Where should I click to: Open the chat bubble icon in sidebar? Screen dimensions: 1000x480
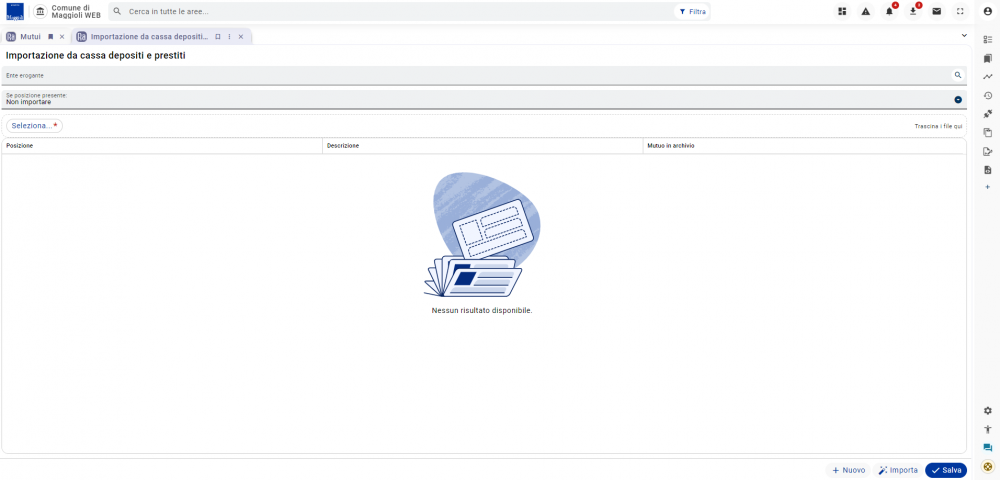[988, 447]
